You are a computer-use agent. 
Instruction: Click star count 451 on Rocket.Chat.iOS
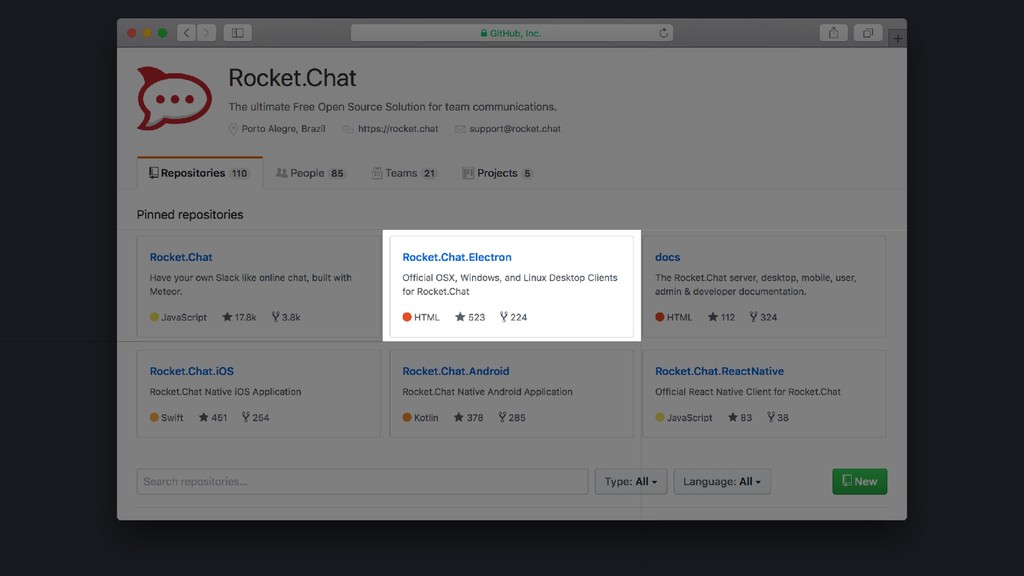[x=213, y=417]
